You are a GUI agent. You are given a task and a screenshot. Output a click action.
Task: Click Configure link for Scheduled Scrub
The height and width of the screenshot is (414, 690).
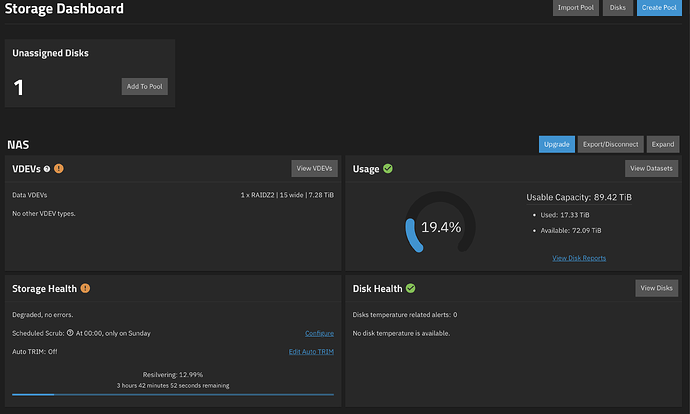click(319, 333)
